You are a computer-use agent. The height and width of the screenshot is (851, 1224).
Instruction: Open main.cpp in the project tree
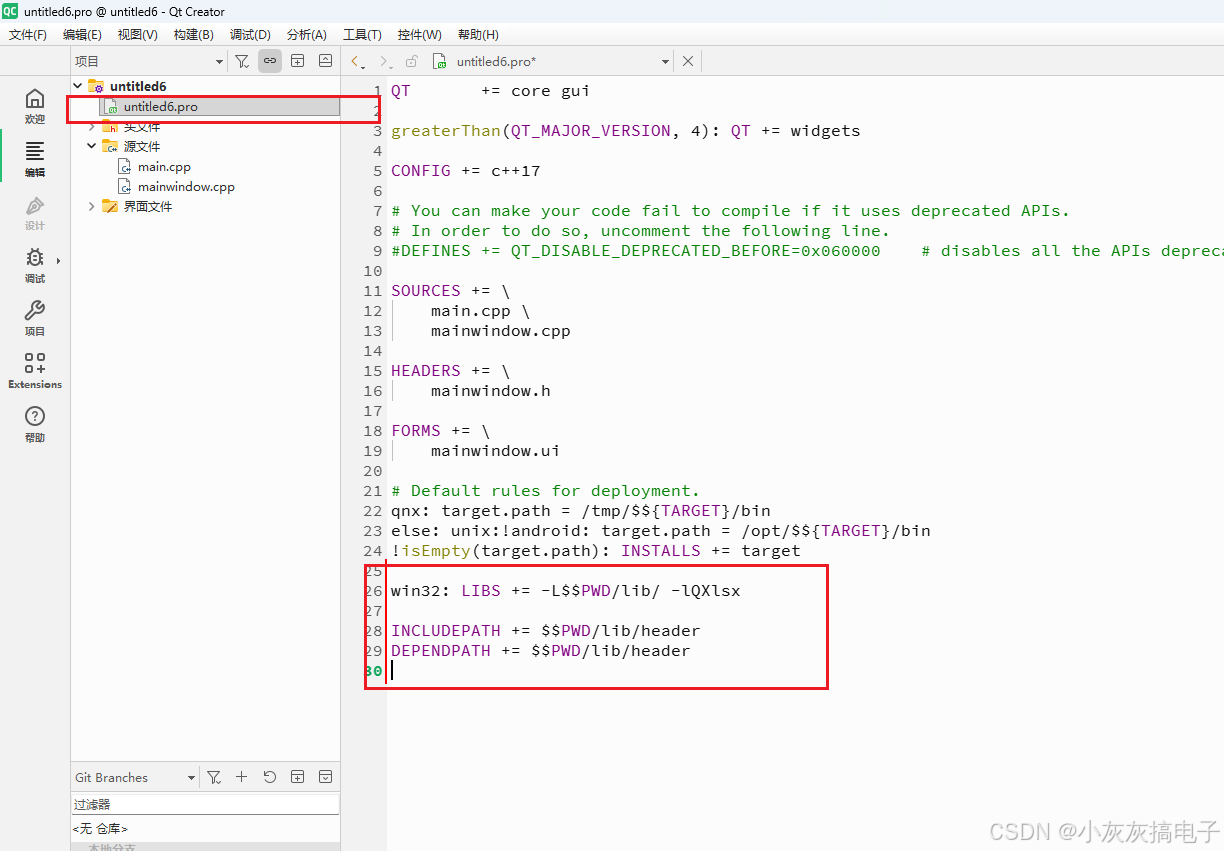point(164,166)
